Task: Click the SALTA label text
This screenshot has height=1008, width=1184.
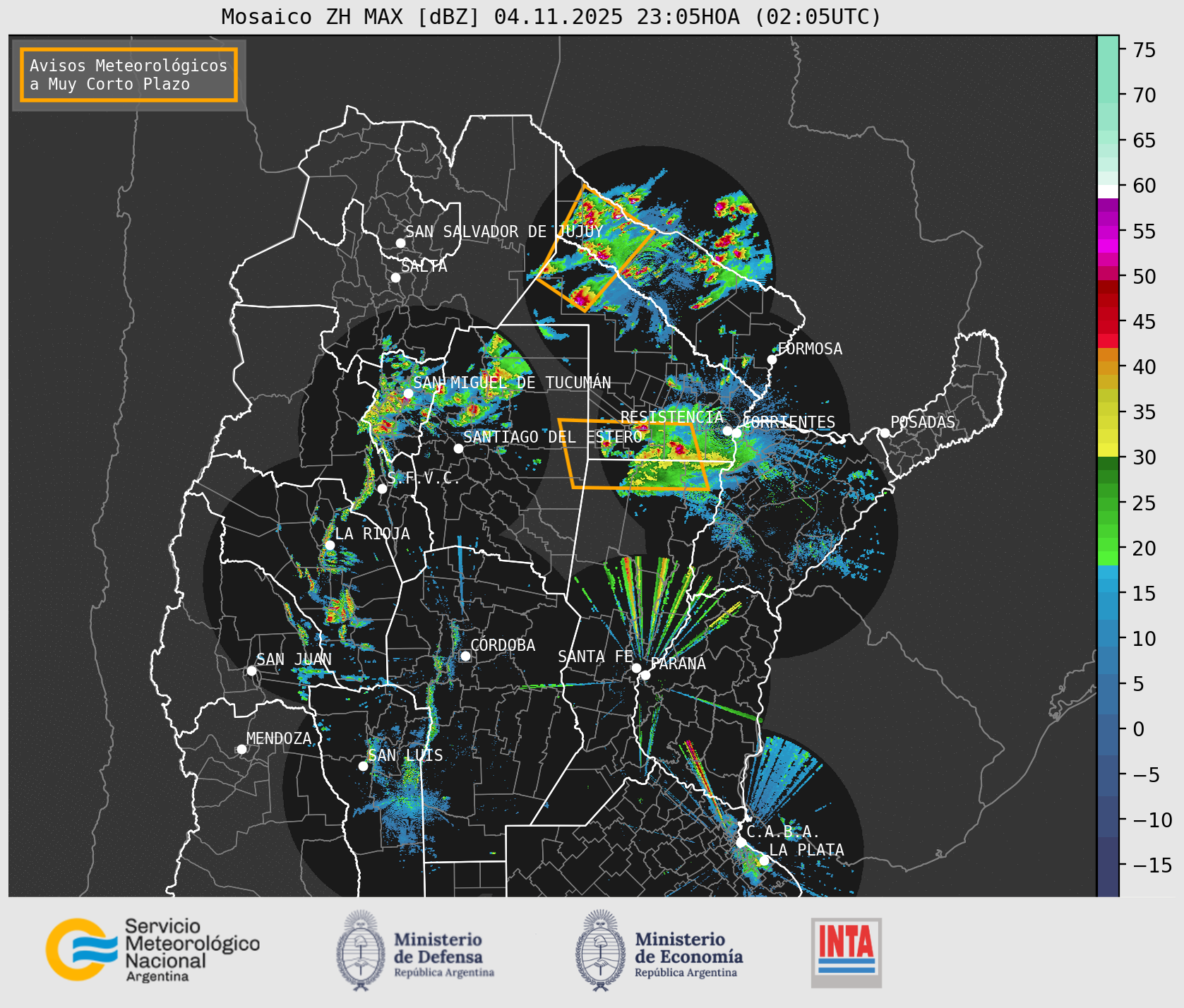Action: (x=424, y=266)
